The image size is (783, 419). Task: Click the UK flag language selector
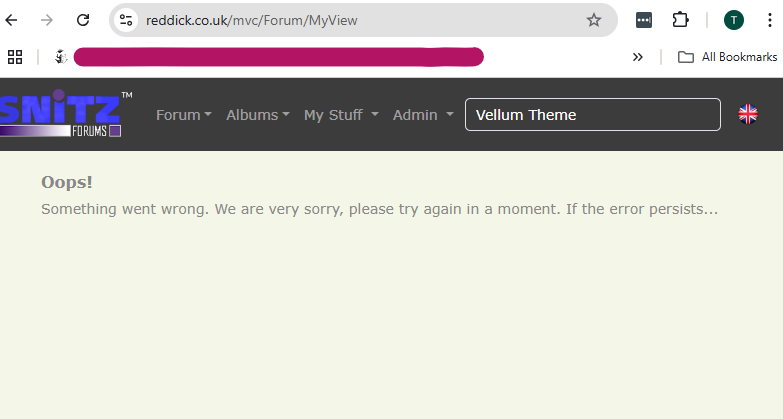748,114
